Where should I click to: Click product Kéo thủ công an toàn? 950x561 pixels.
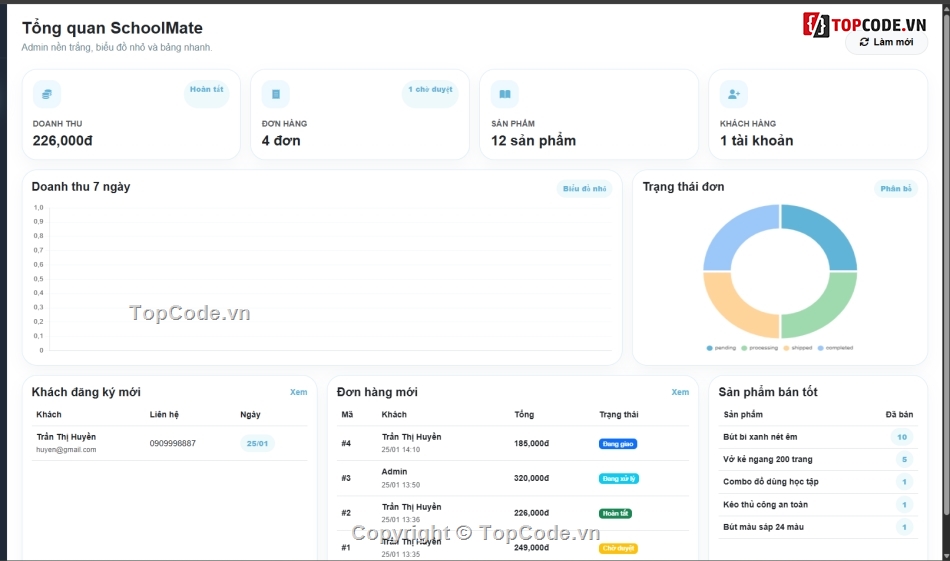(765, 504)
